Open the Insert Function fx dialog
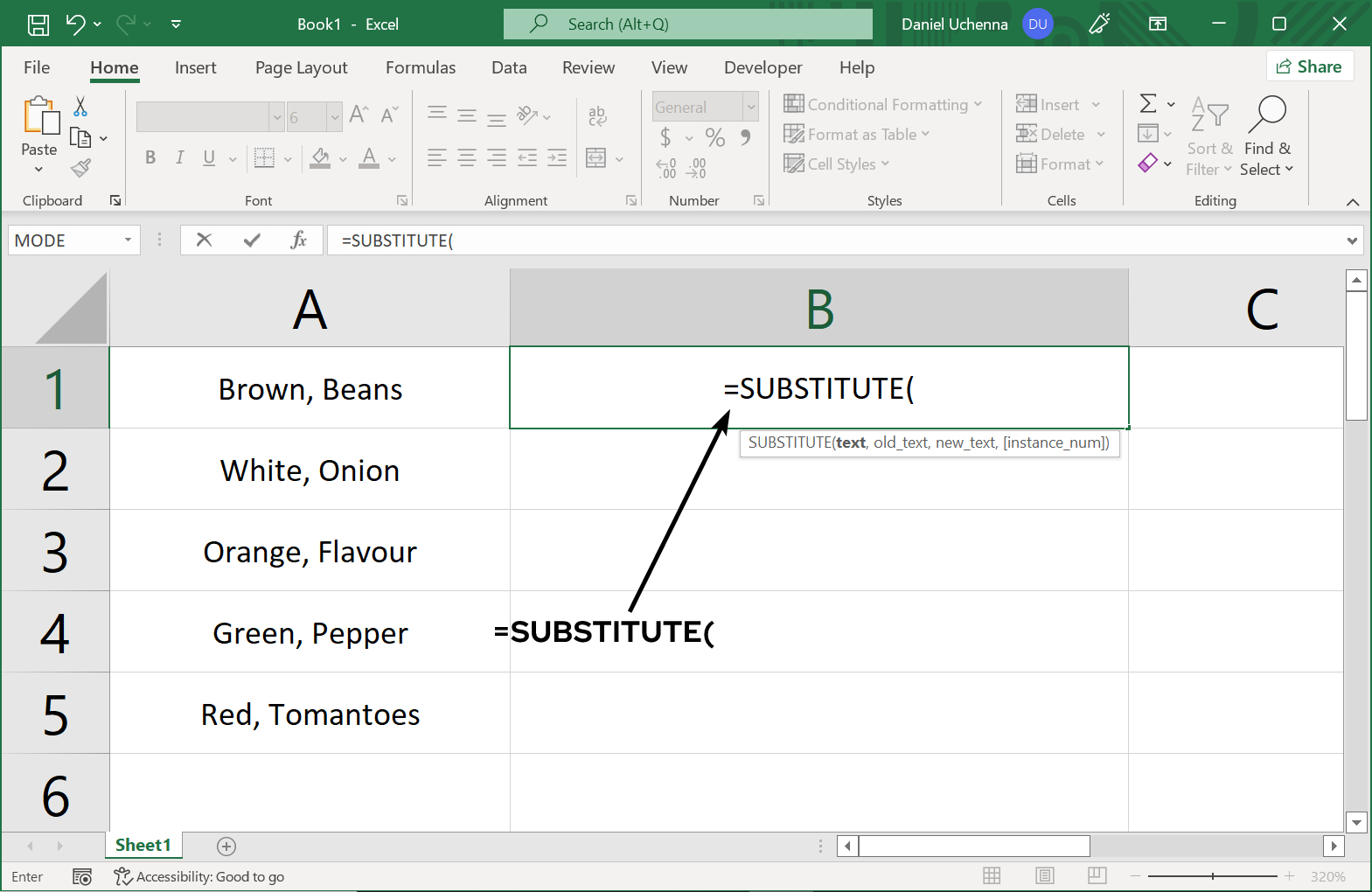The image size is (1372, 892). 298,240
